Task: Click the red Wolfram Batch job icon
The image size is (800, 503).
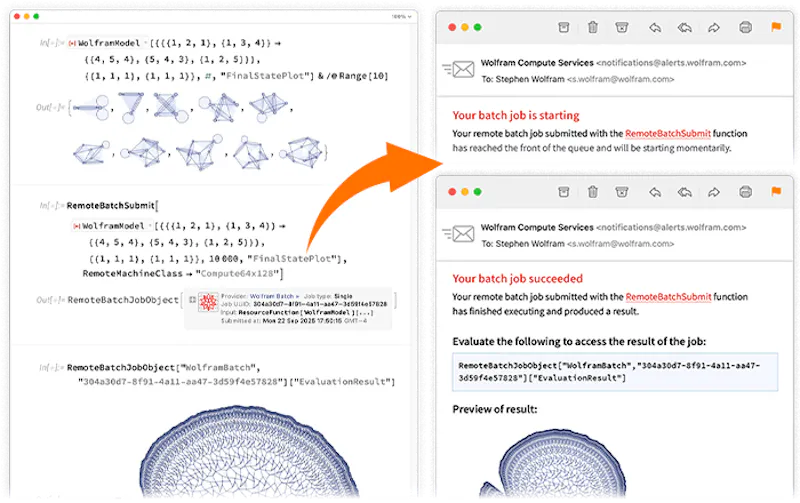Action: pyautogui.click(x=208, y=303)
